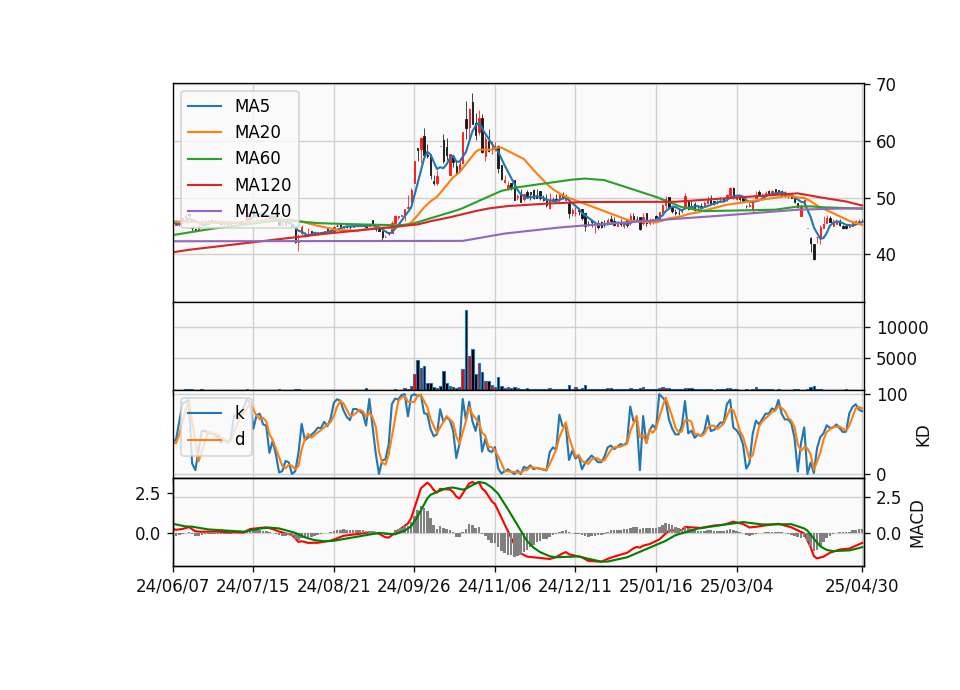Click the price axis value 60
Viewport: 960px width, 690px height.
tap(886, 142)
